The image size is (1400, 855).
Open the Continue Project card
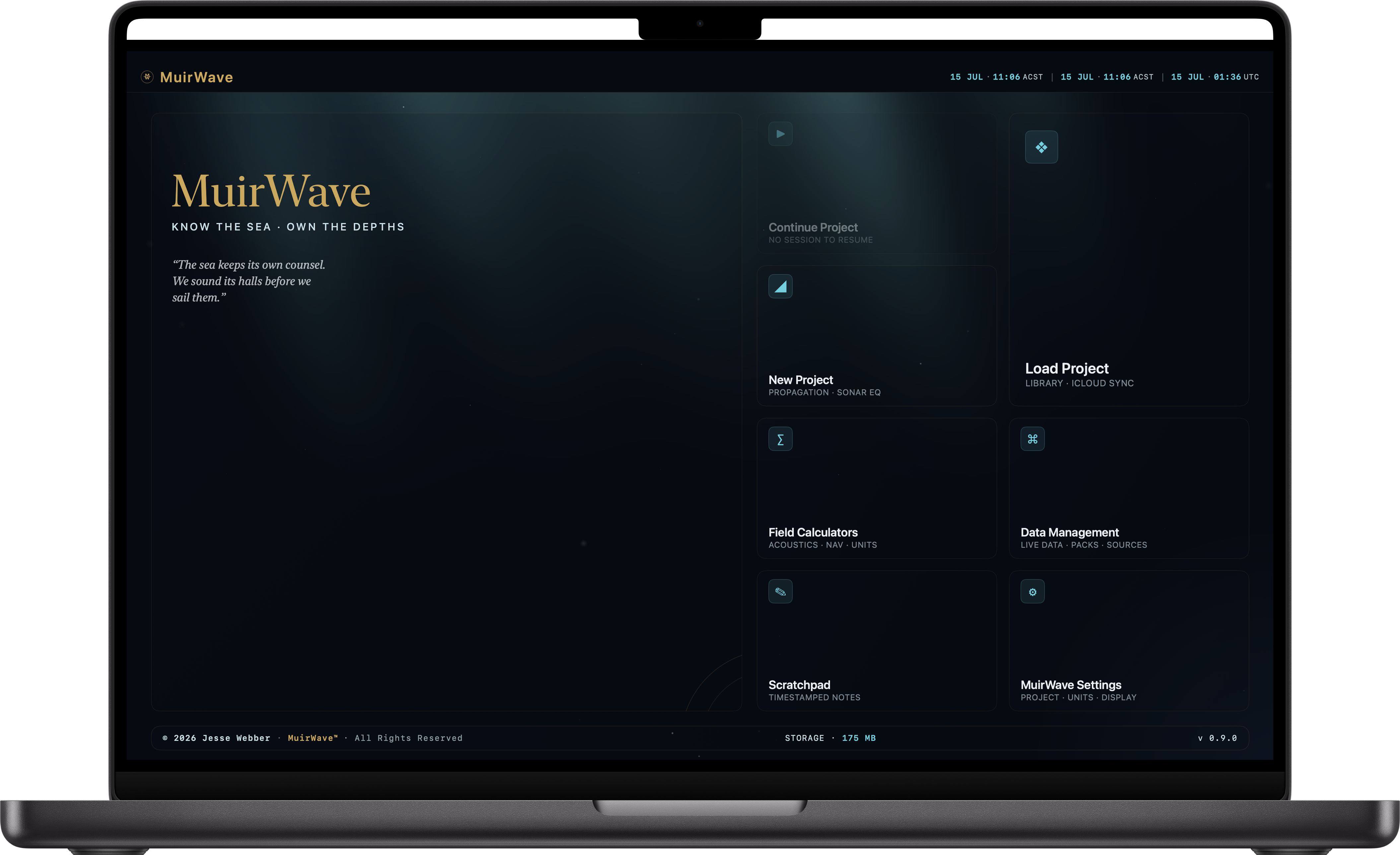pyautogui.click(x=877, y=183)
